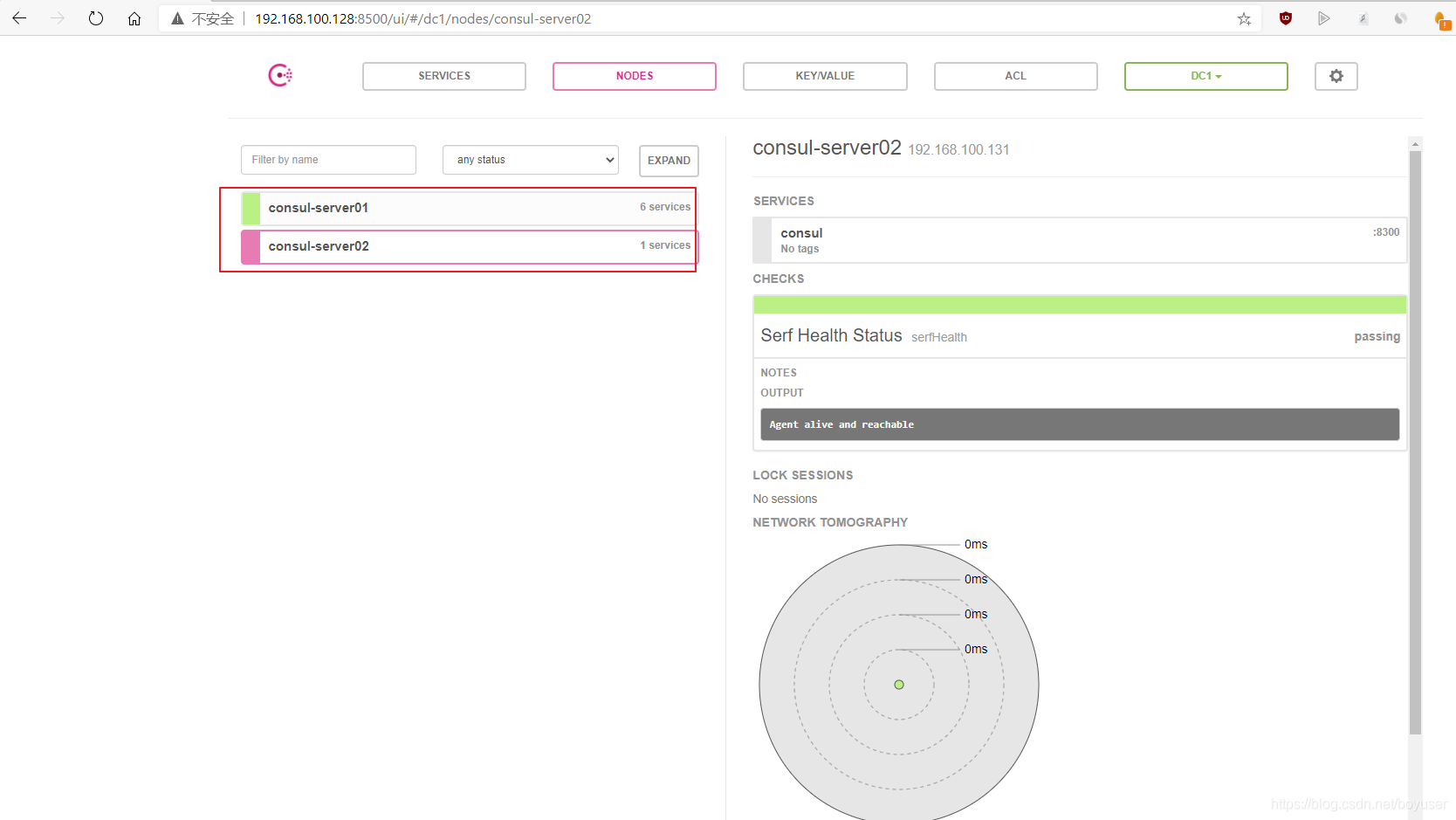Open the Services tab
1456x820 pixels.
pyautogui.click(x=444, y=76)
